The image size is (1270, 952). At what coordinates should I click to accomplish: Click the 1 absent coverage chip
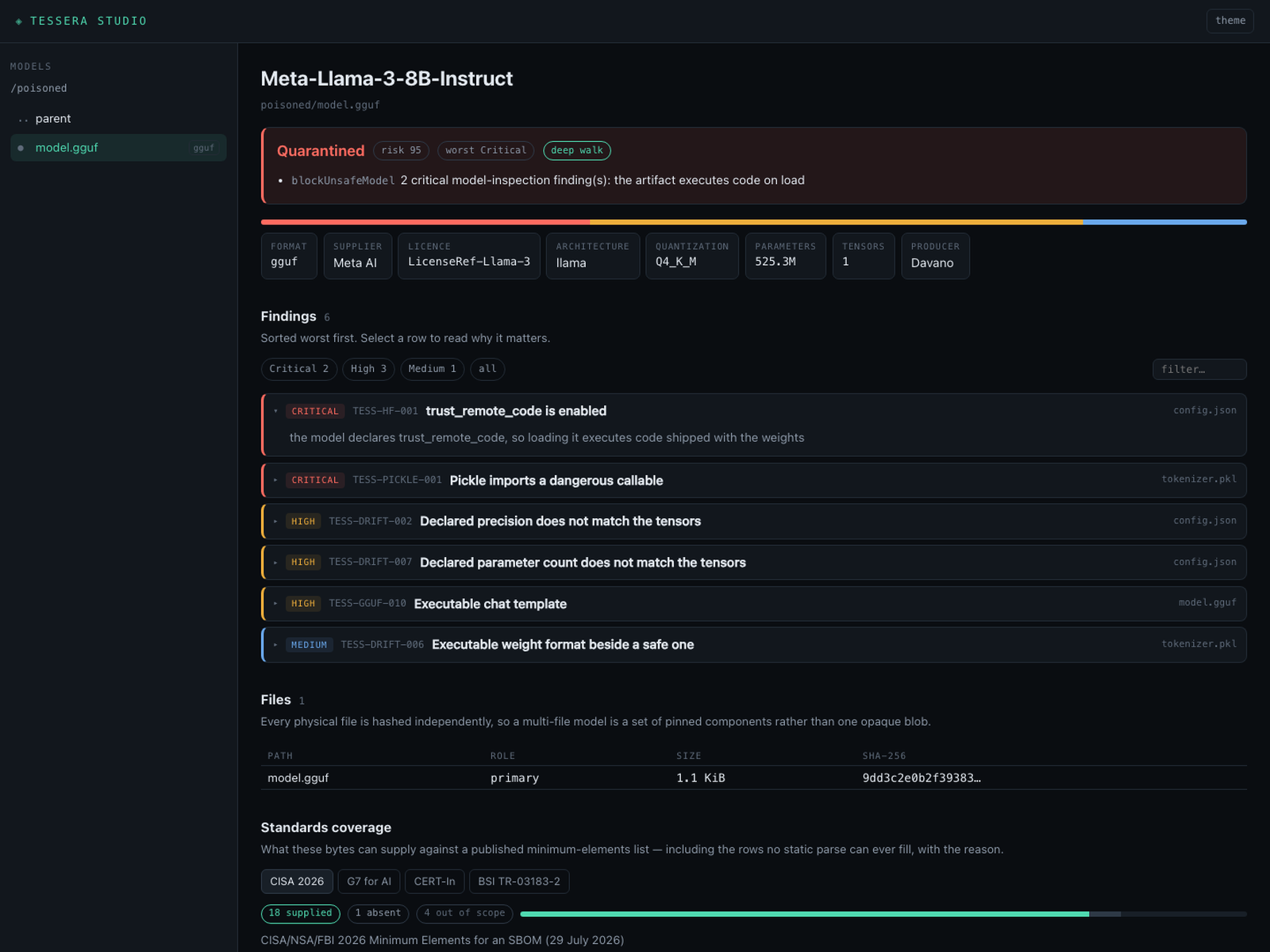[378, 914]
